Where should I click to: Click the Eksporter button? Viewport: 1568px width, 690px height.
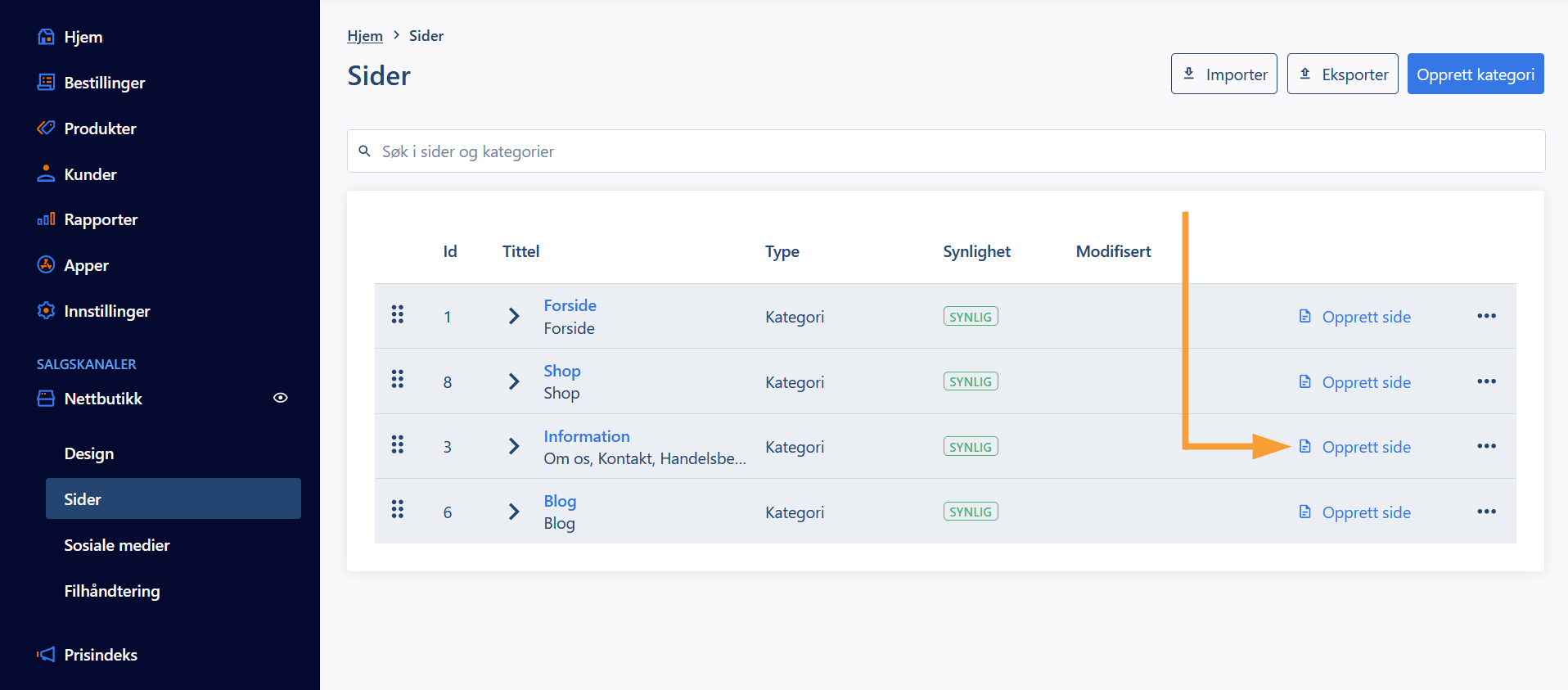1342,74
